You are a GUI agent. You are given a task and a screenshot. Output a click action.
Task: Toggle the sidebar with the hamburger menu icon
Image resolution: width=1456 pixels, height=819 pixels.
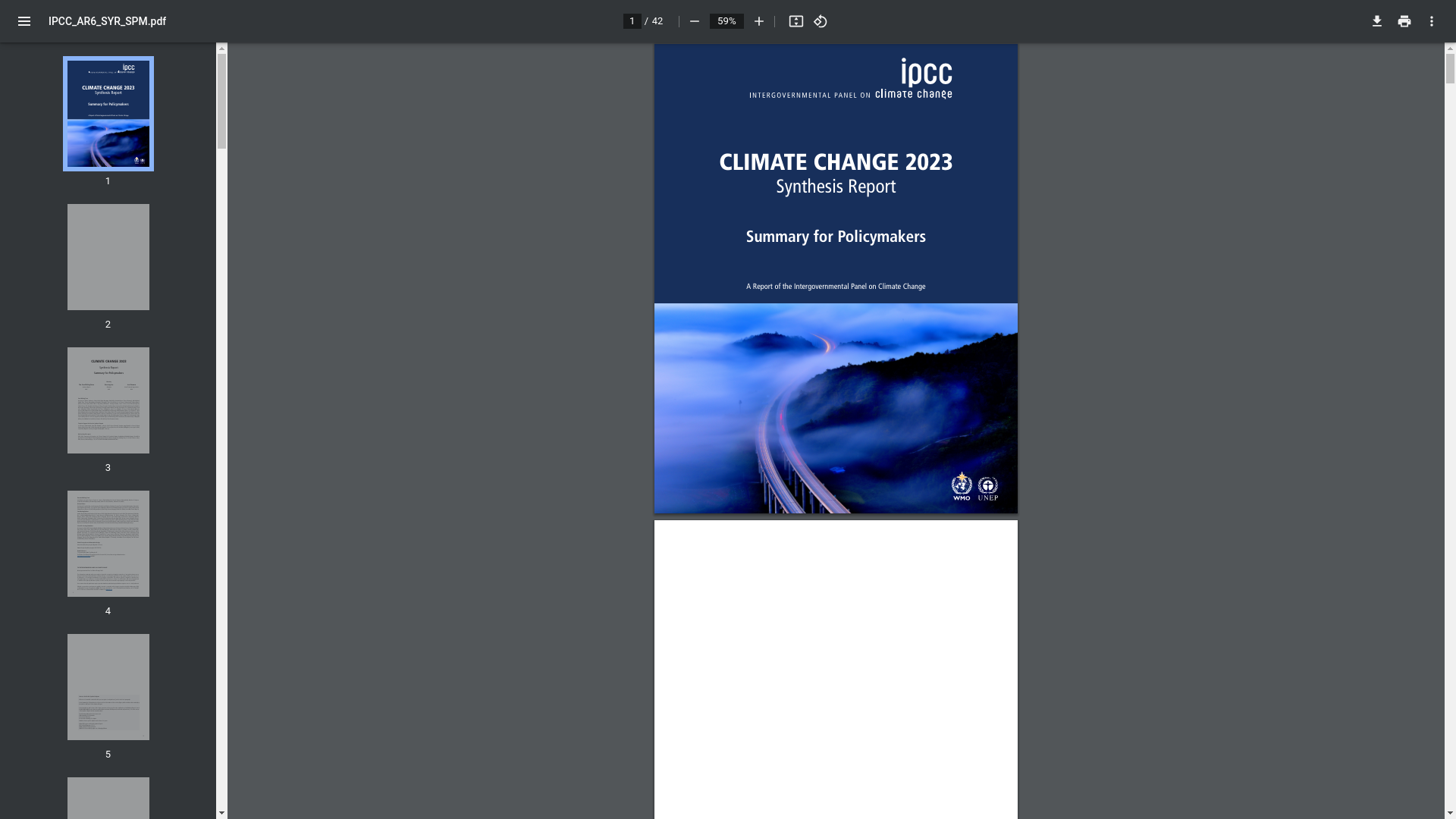pos(24,21)
